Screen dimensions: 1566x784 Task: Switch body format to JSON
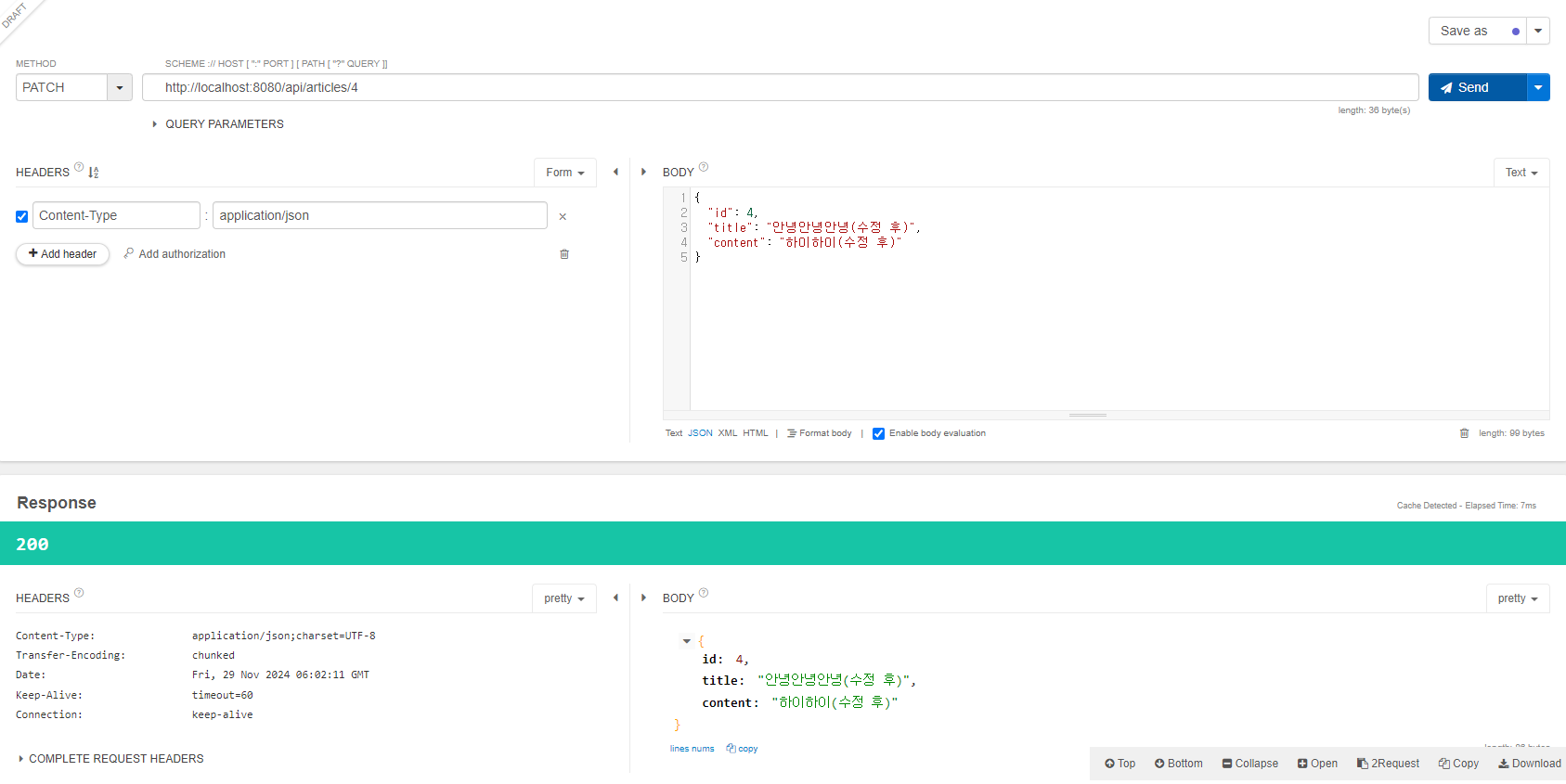(x=700, y=433)
